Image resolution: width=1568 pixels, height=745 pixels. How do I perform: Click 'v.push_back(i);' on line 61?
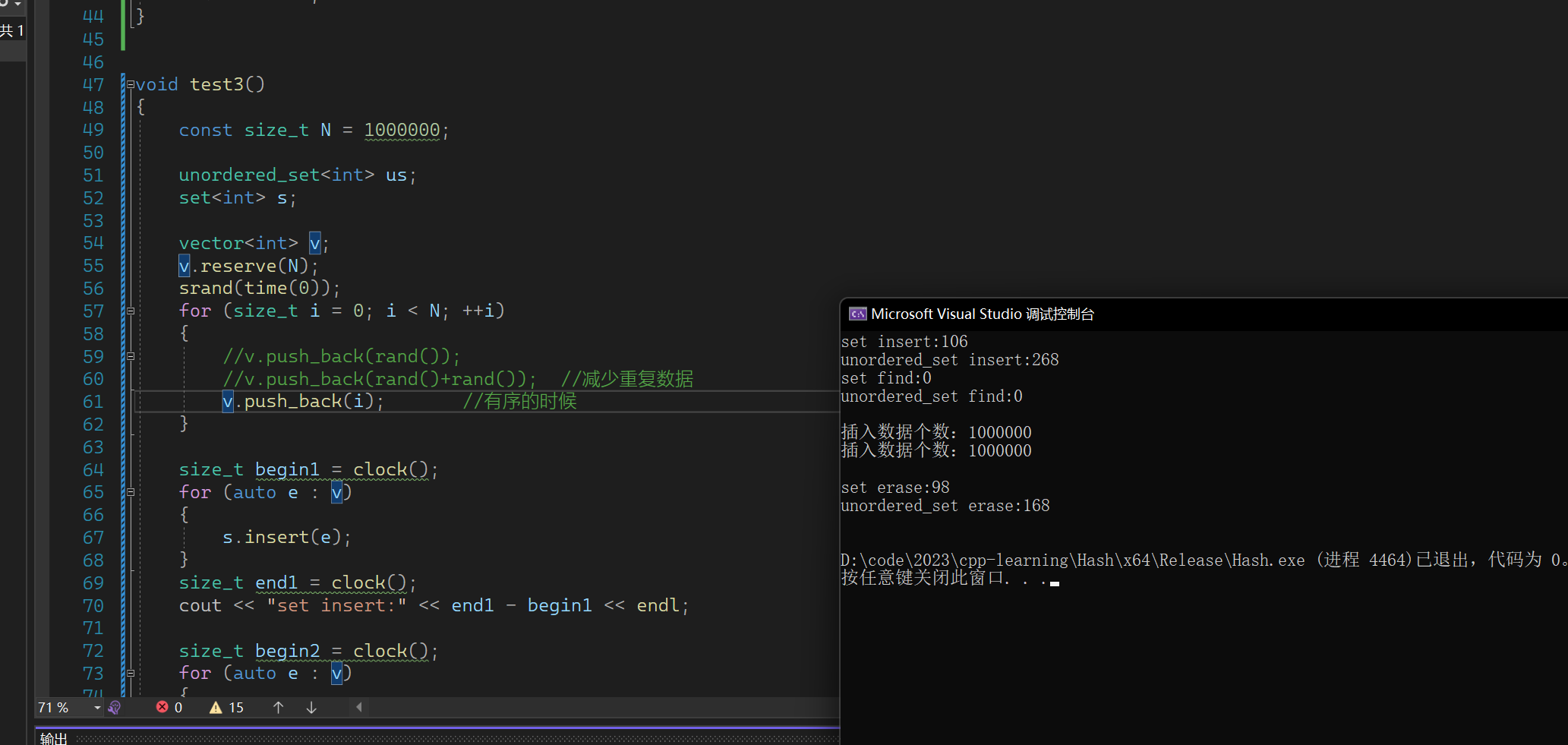(x=304, y=401)
